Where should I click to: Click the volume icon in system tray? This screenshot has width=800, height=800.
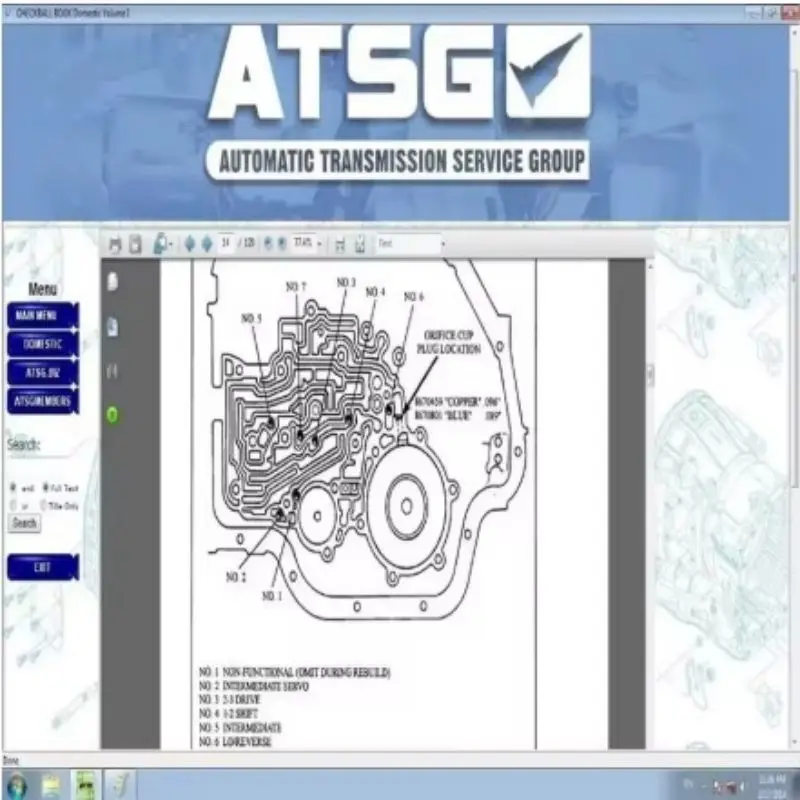[x=740, y=786]
